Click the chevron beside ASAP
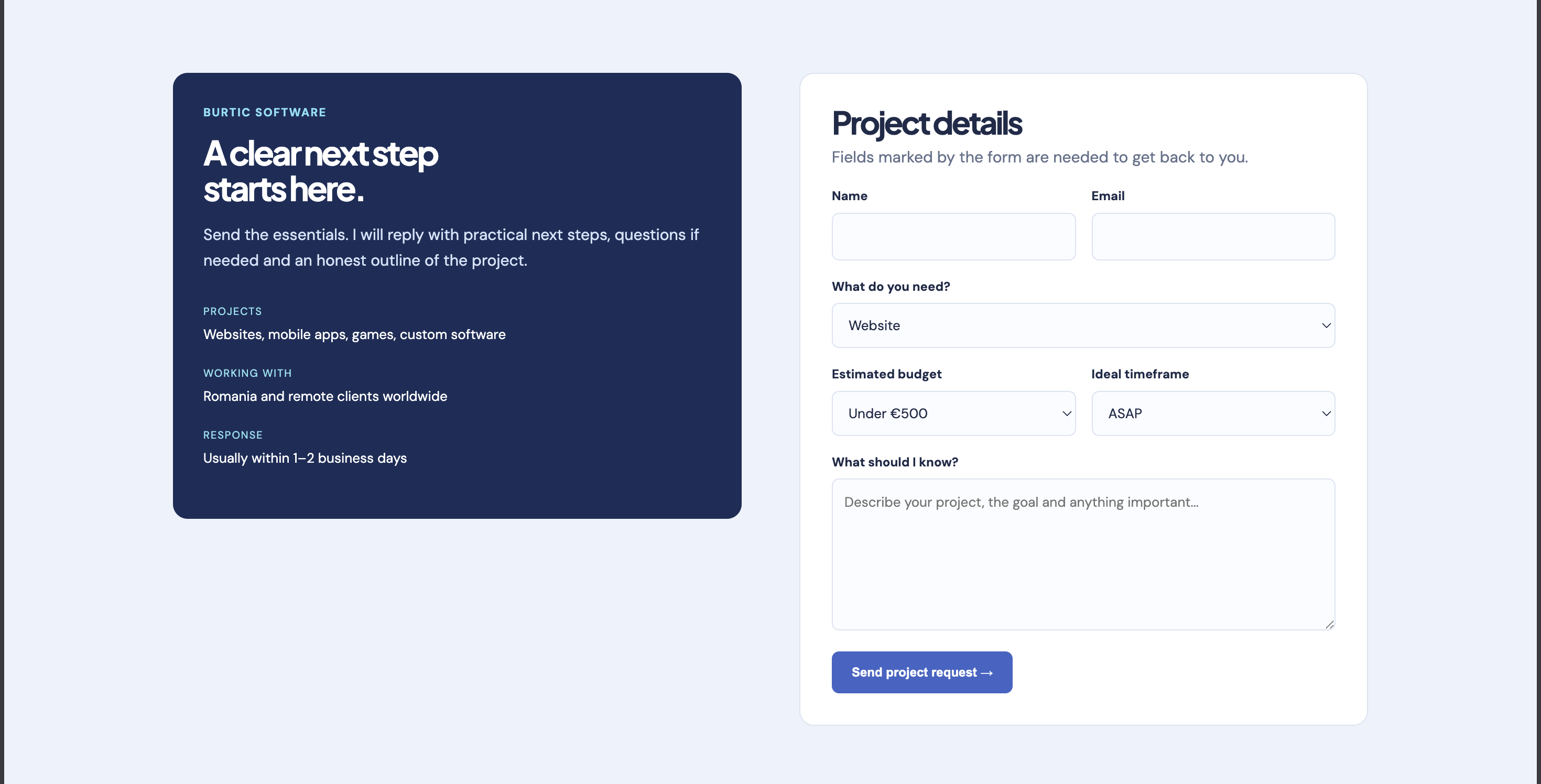Viewport: 1541px width, 784px height. [x=1326, y=413]
